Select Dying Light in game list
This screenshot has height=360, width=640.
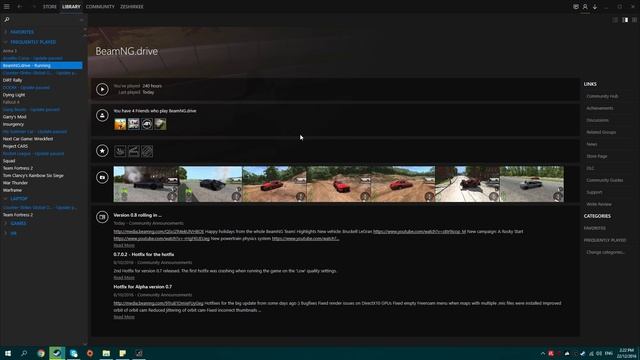click(x=14, y=95)
